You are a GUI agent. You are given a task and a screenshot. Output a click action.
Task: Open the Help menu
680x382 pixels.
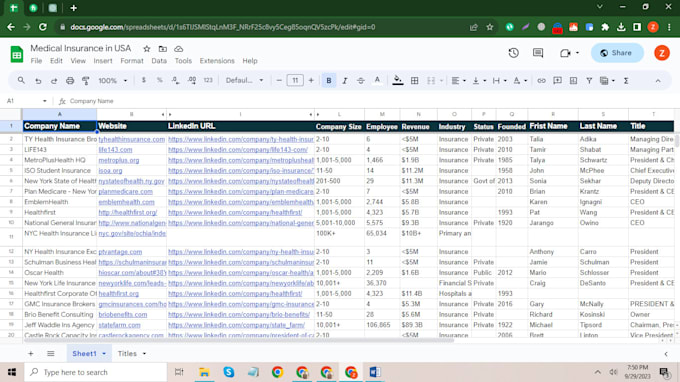click(x=250, y=61)
